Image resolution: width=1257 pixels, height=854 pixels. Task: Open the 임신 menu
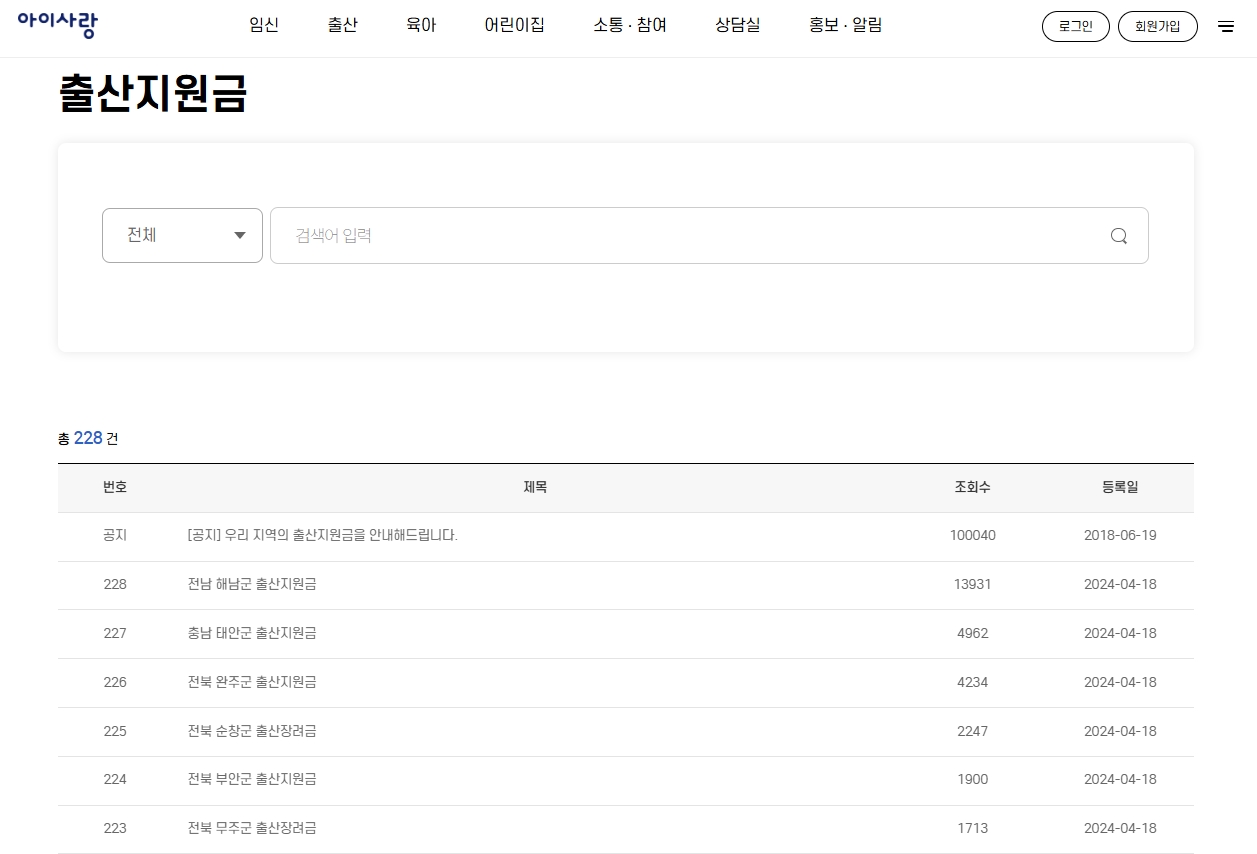click(x=264, y=25)
